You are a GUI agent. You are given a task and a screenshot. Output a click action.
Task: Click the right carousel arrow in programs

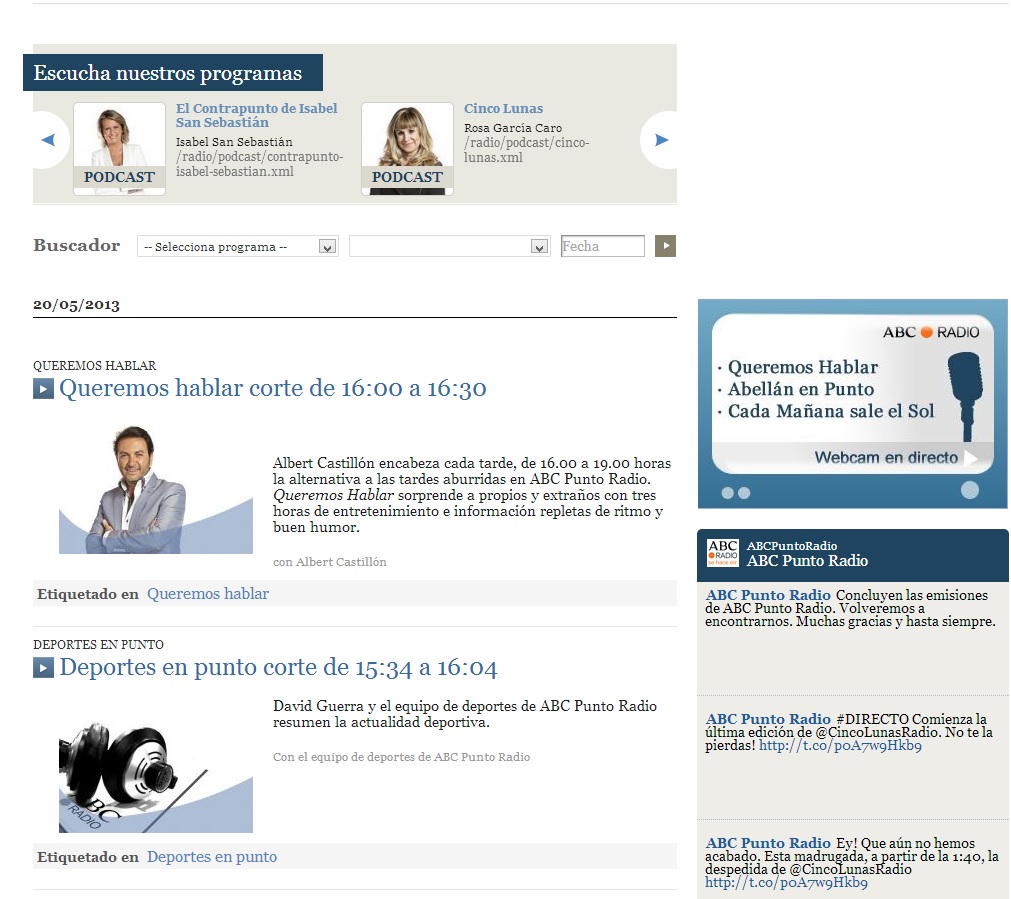click(660, 140)
